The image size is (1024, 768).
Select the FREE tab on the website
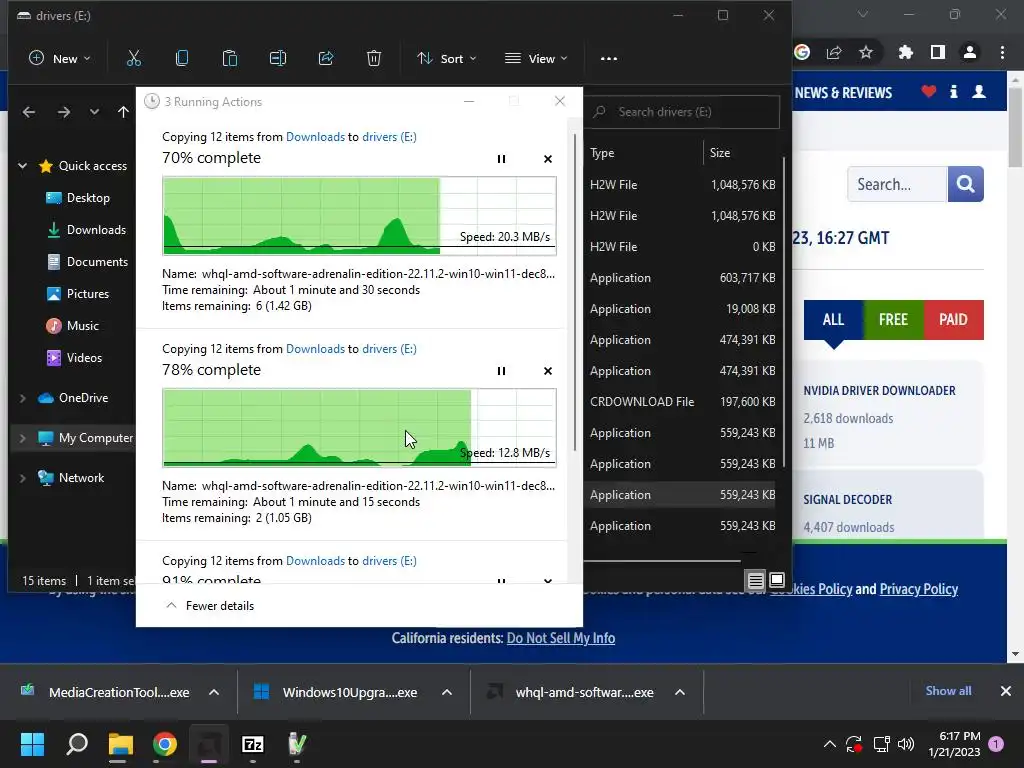coord(893,319)
